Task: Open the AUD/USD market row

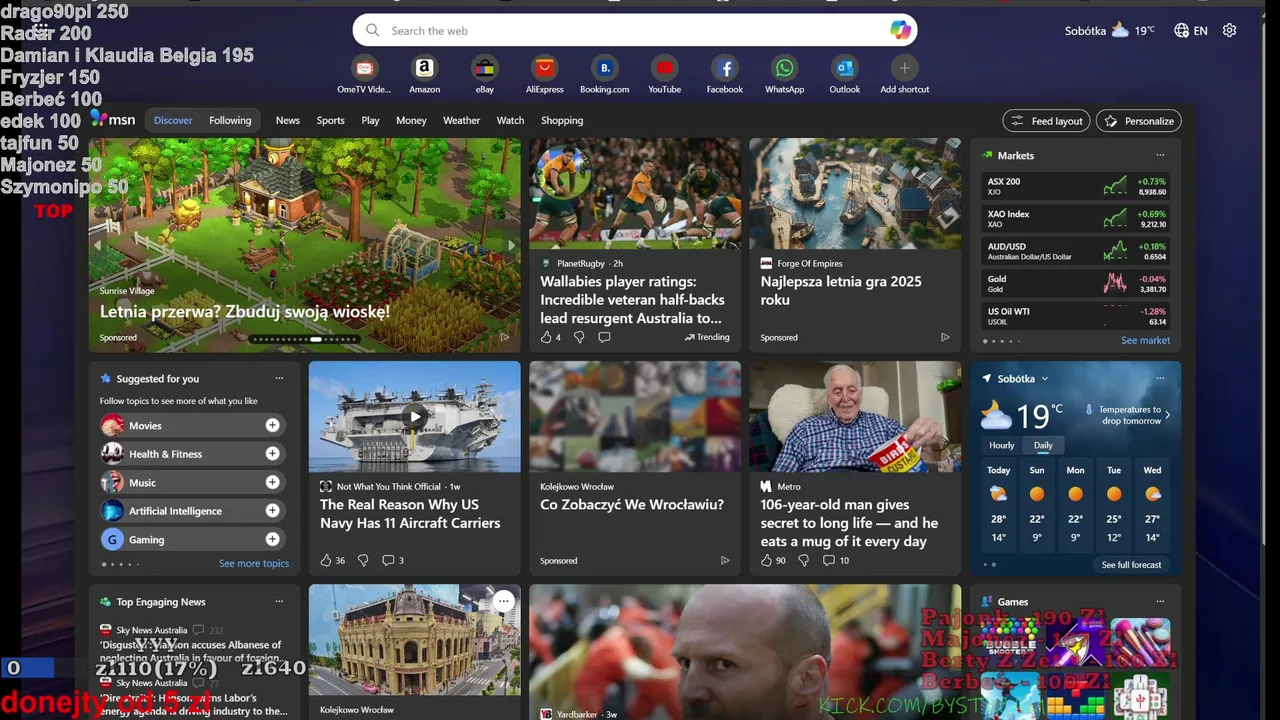Action: click(x=1076, y=250)
